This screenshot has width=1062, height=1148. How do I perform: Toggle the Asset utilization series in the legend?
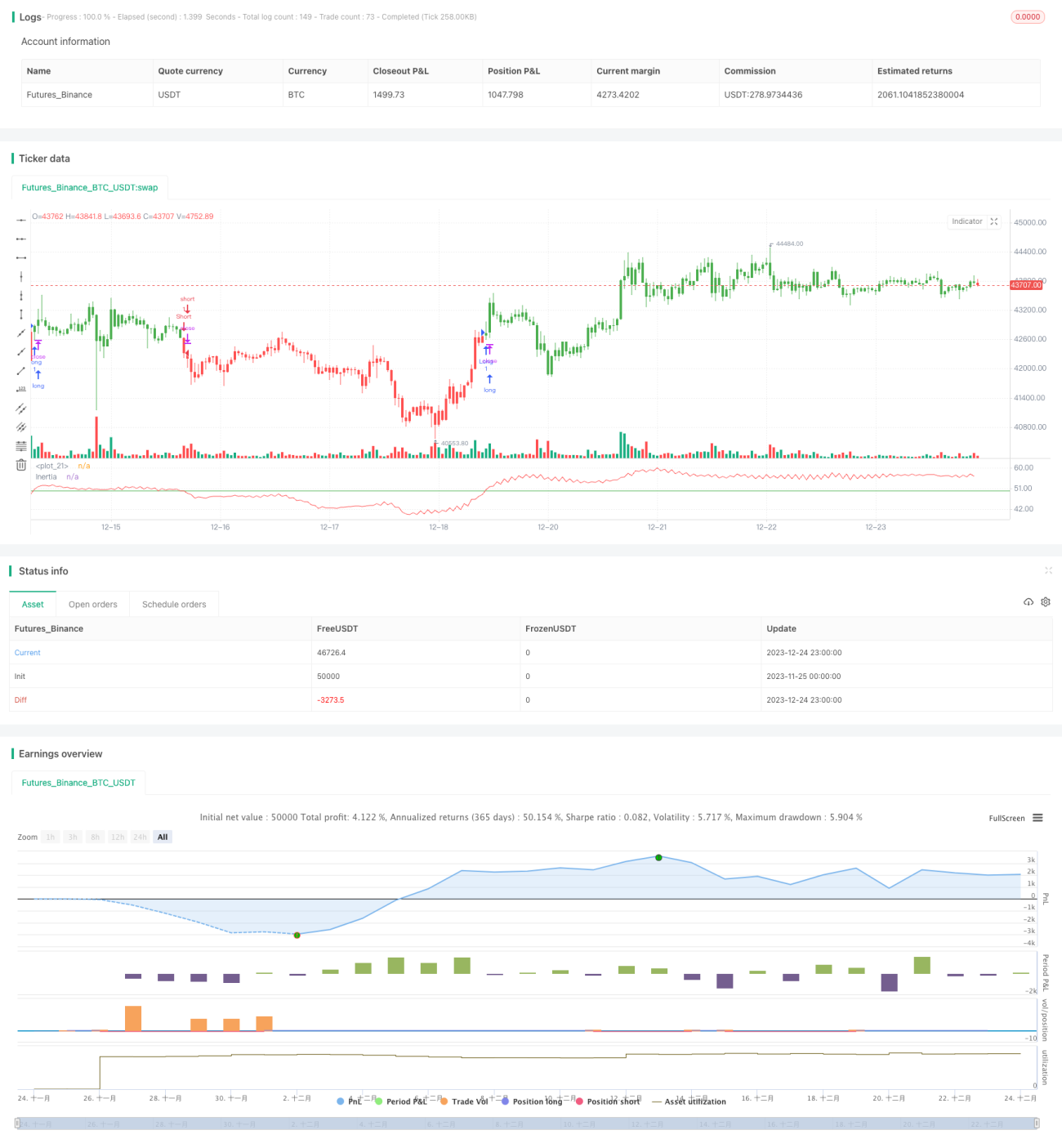[689, 1101]
